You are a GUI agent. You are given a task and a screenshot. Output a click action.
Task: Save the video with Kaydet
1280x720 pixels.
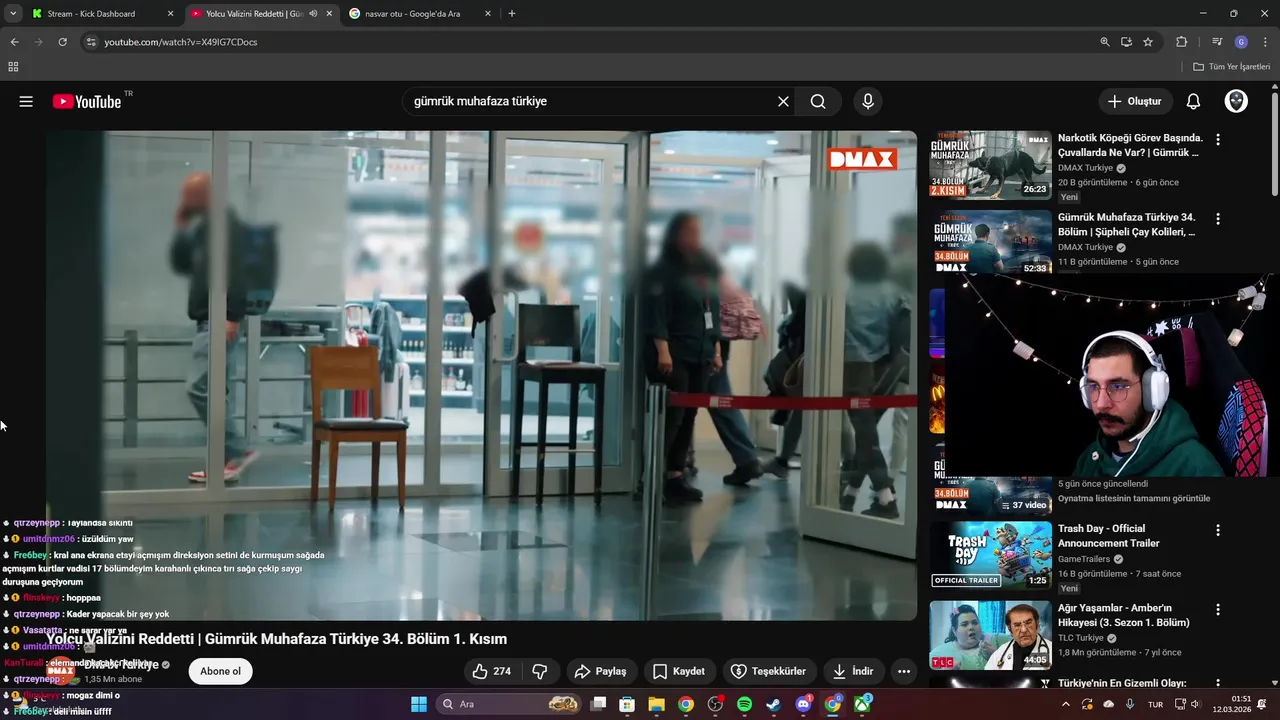[x=678, y=671]
